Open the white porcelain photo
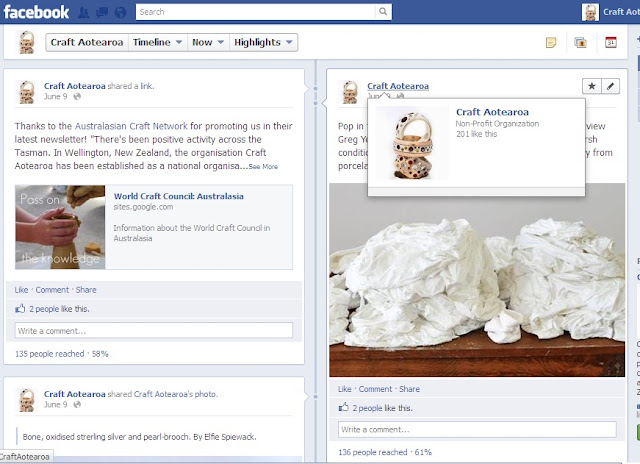The width and height of the screenshot is (640, 464). [477, 280]
